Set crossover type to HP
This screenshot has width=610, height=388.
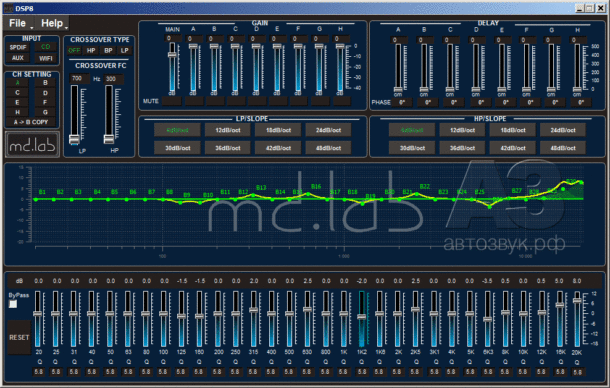pos(91,51)
